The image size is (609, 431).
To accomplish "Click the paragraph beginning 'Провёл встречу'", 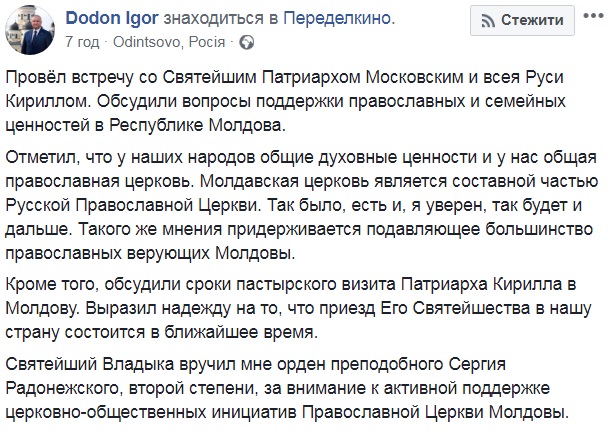I will pyautogui.click(x=285, y=101).
